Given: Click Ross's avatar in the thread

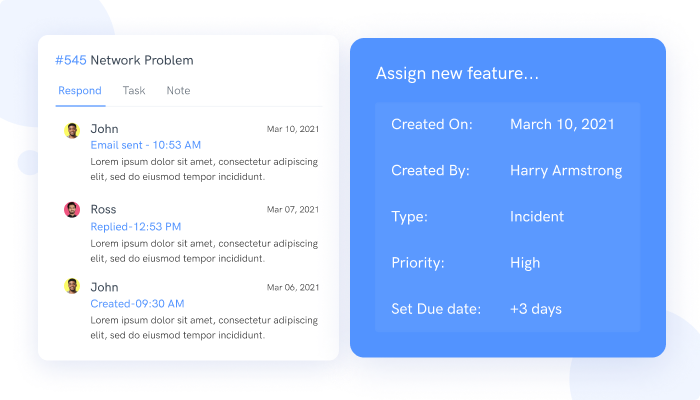Looking at the screenshot, I should click(x=72, y=209).
